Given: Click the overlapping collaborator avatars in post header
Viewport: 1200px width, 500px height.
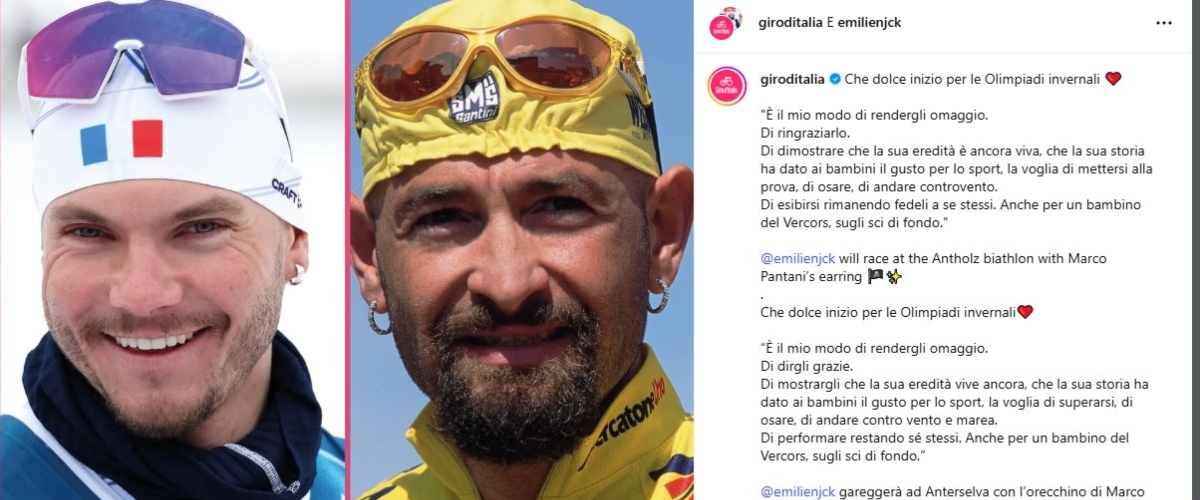Looking at the screenshot, I should tap(724, 22).
